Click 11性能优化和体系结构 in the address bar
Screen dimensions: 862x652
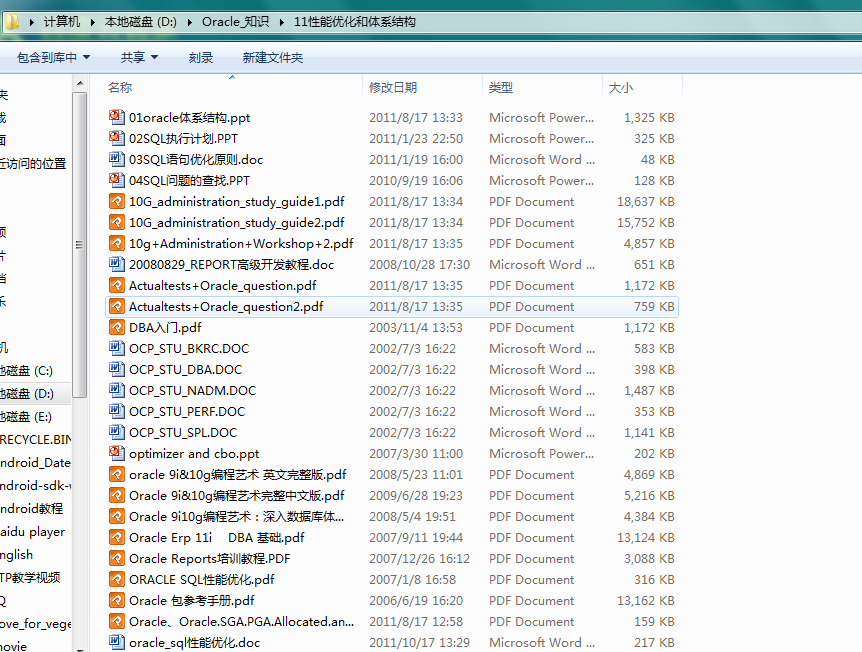(x=355, y=22)
